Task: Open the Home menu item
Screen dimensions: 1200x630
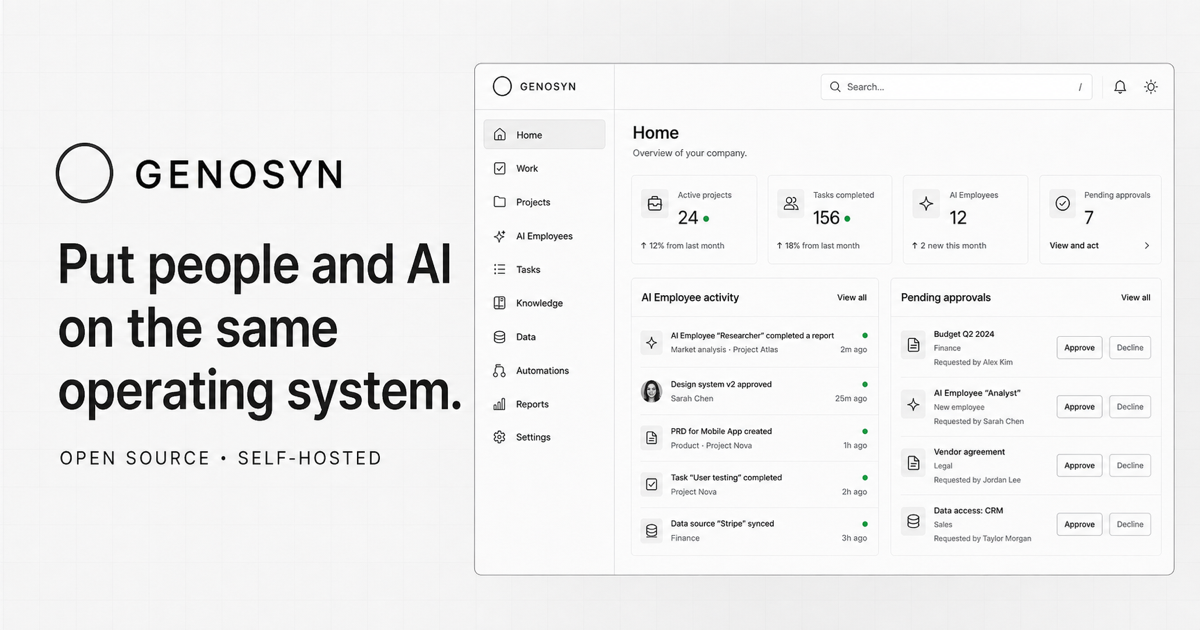Action: tap(544, 135)
